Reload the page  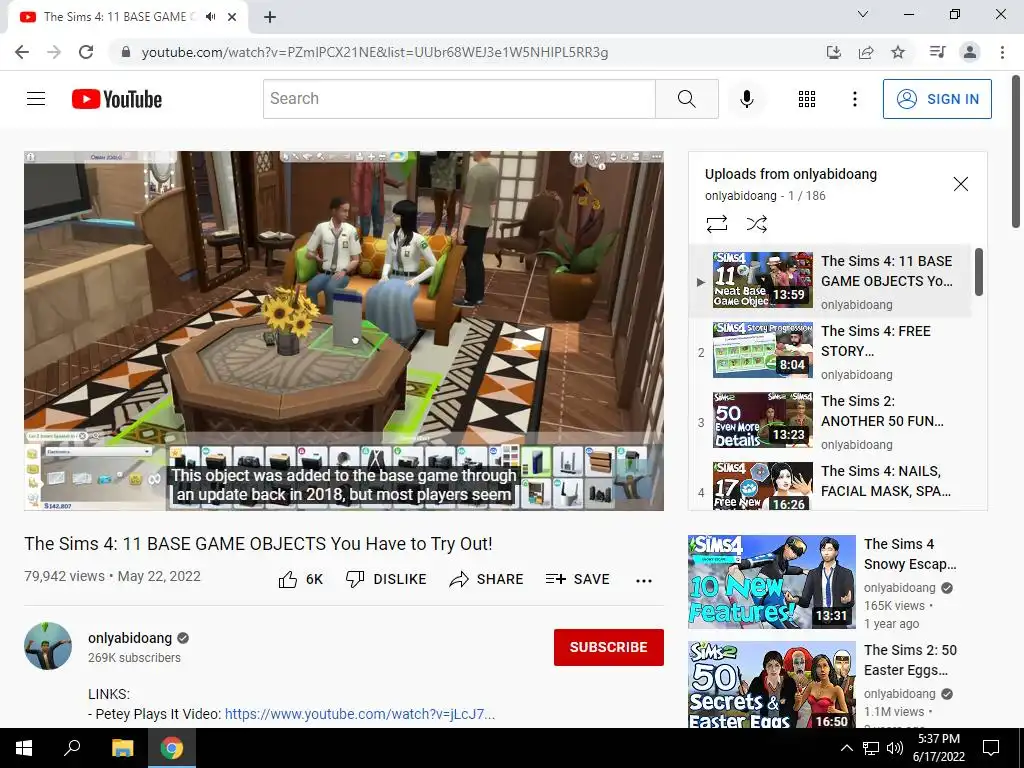[x=86, y=52]
